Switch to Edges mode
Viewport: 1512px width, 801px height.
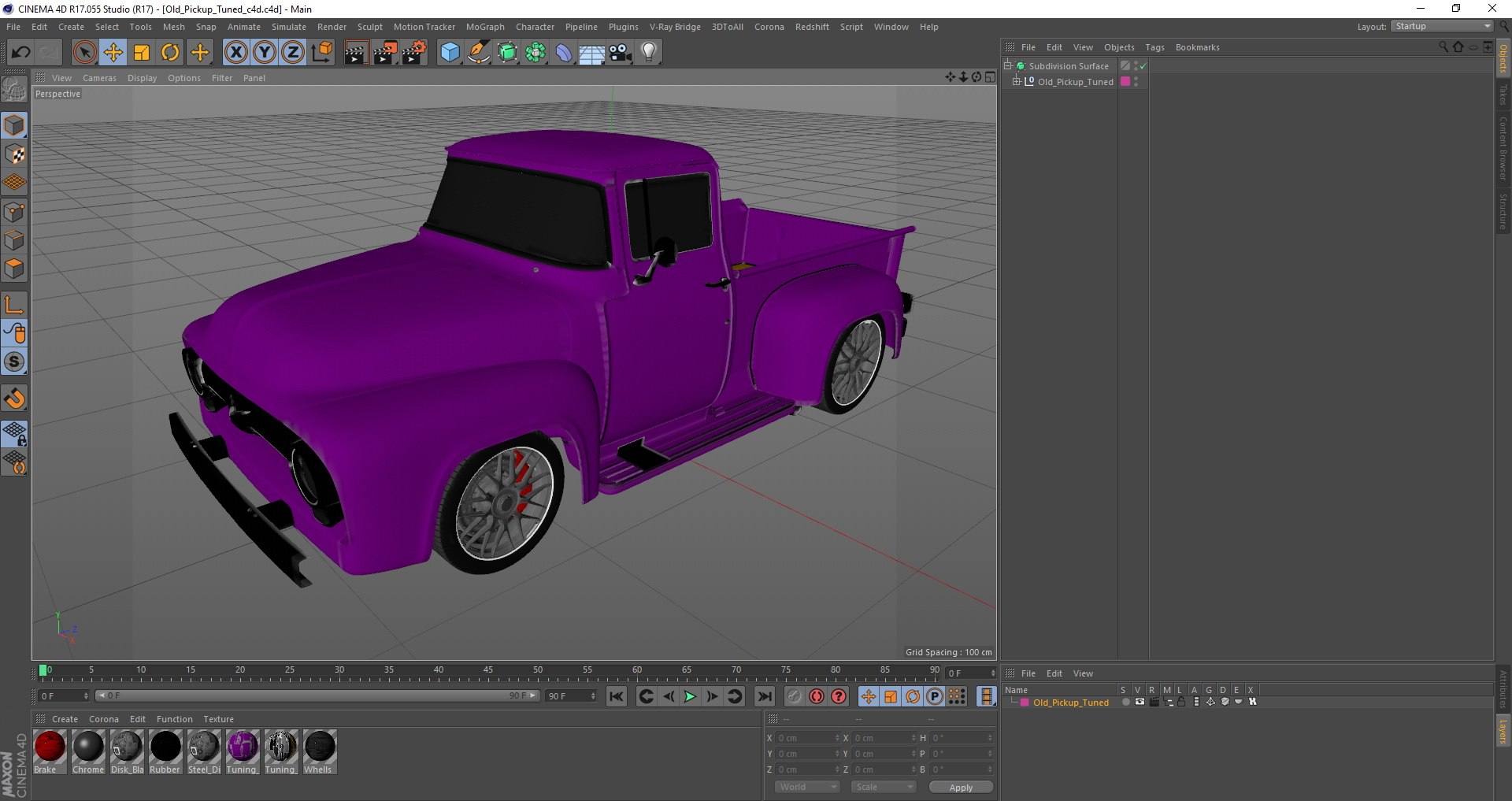tap(14, 240)
